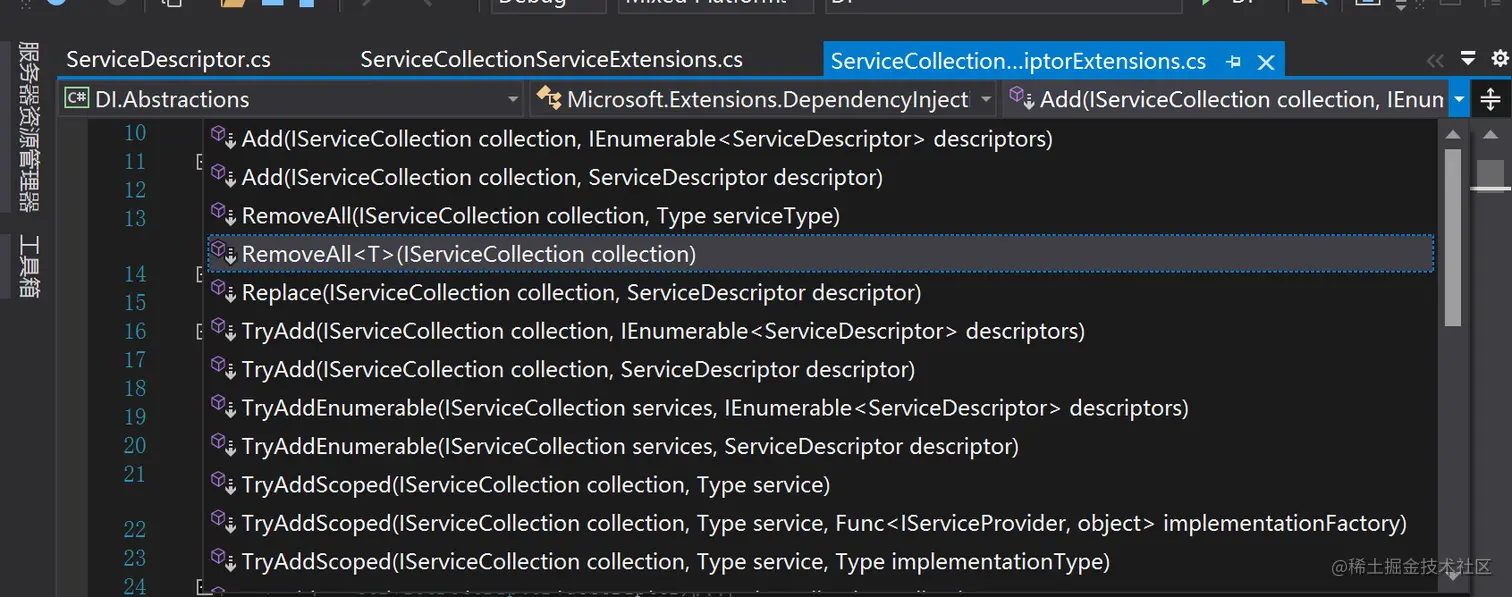
Task: Click the editor split-window icon
Action: [x=1490, y=99]
